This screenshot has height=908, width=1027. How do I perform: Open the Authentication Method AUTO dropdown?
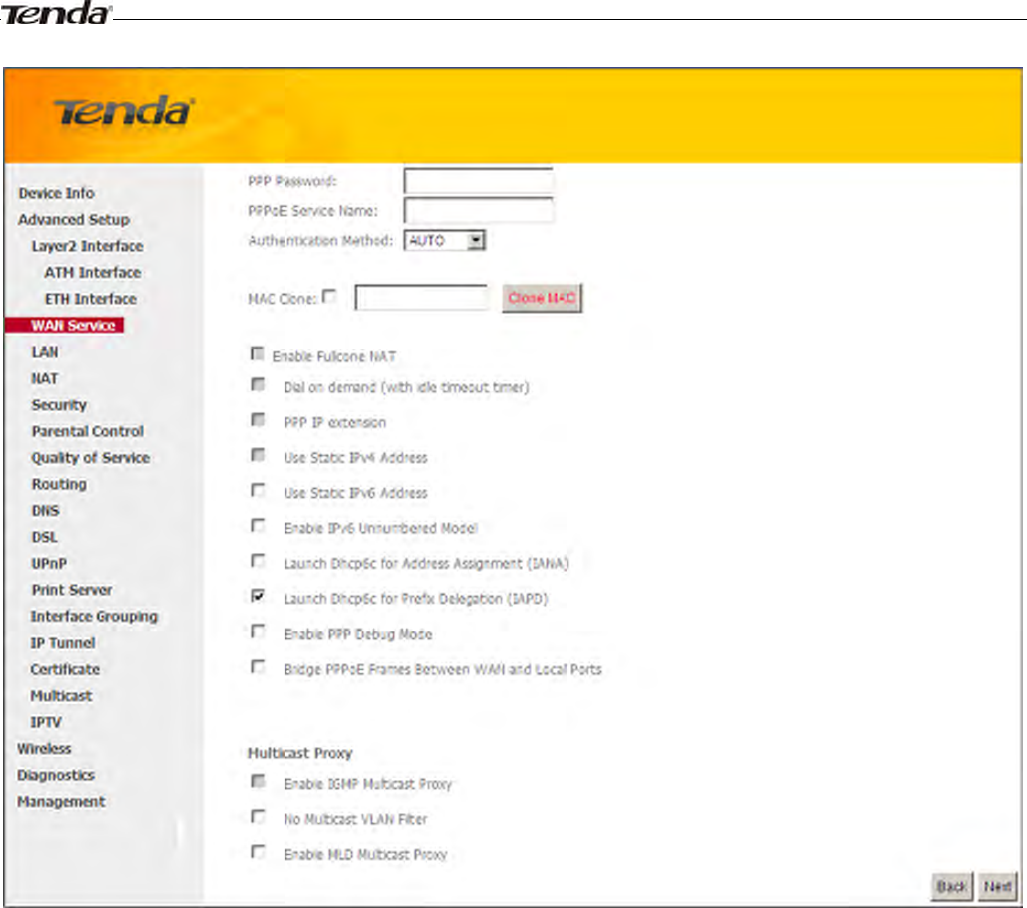click(445, 240)
